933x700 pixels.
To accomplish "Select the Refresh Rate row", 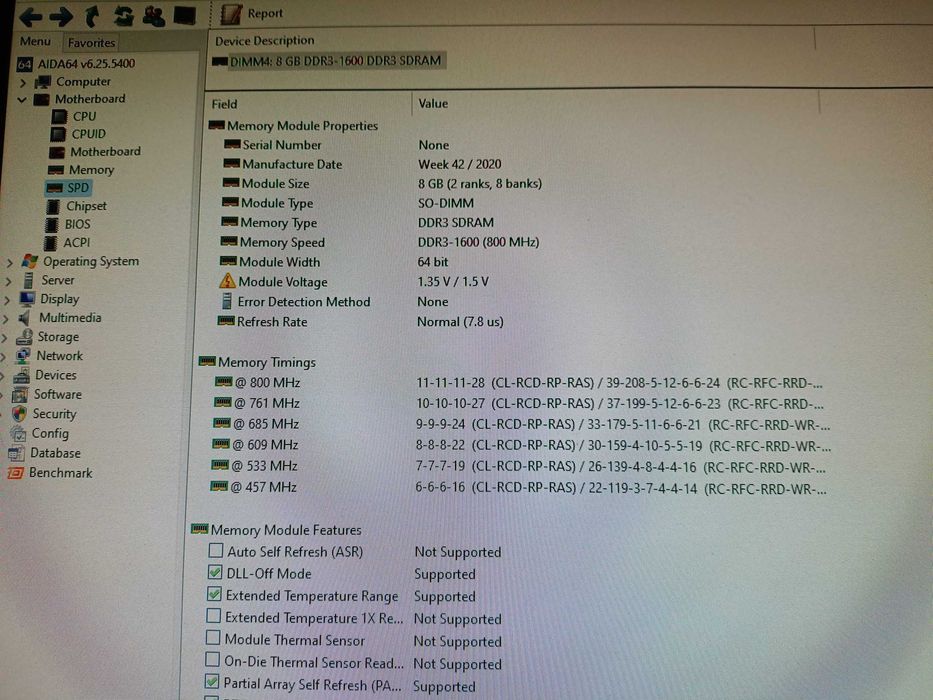I will (x=361, y=322).
